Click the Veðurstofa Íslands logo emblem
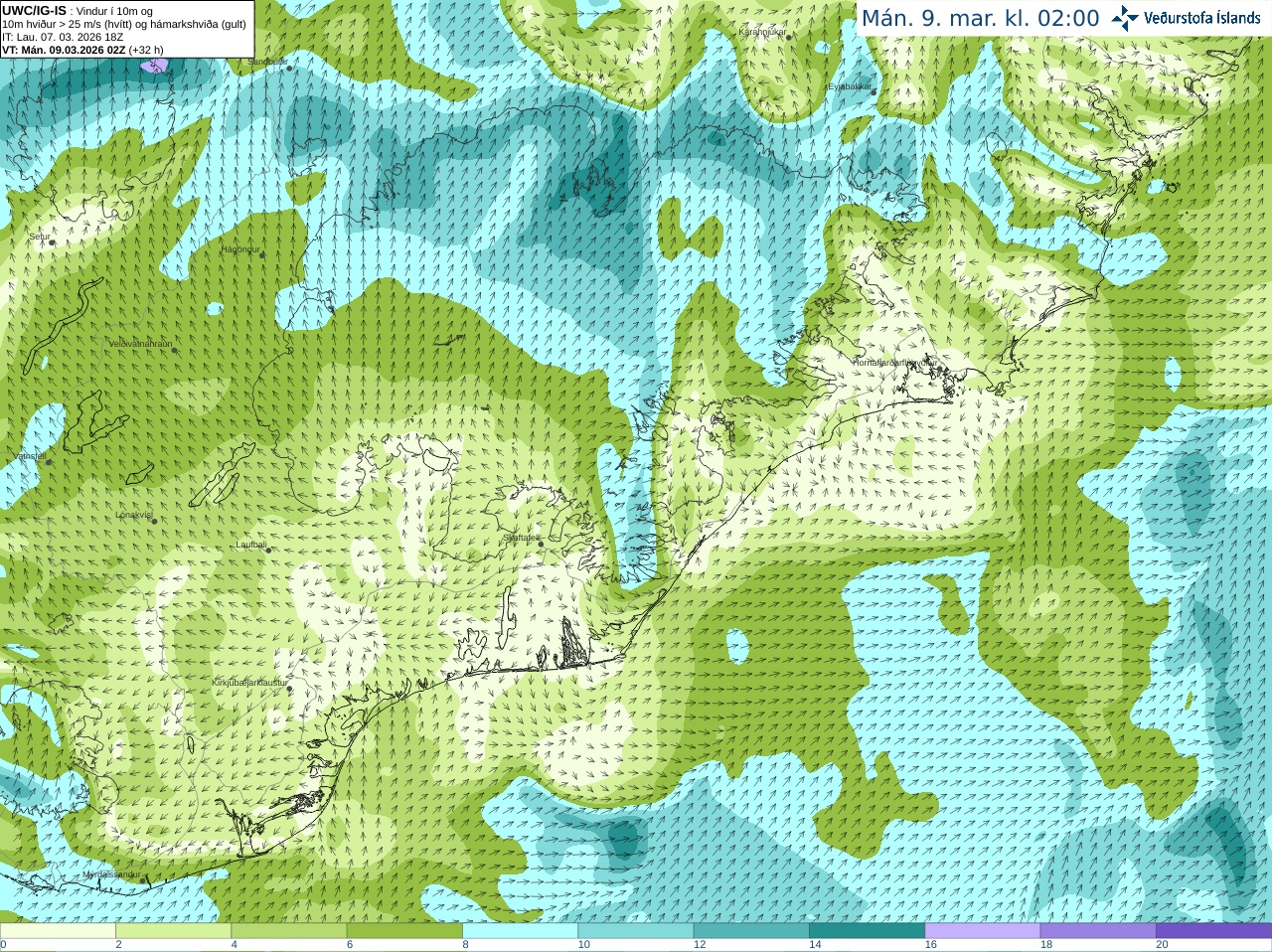Screen dimensions: 1272x952 1125,18
